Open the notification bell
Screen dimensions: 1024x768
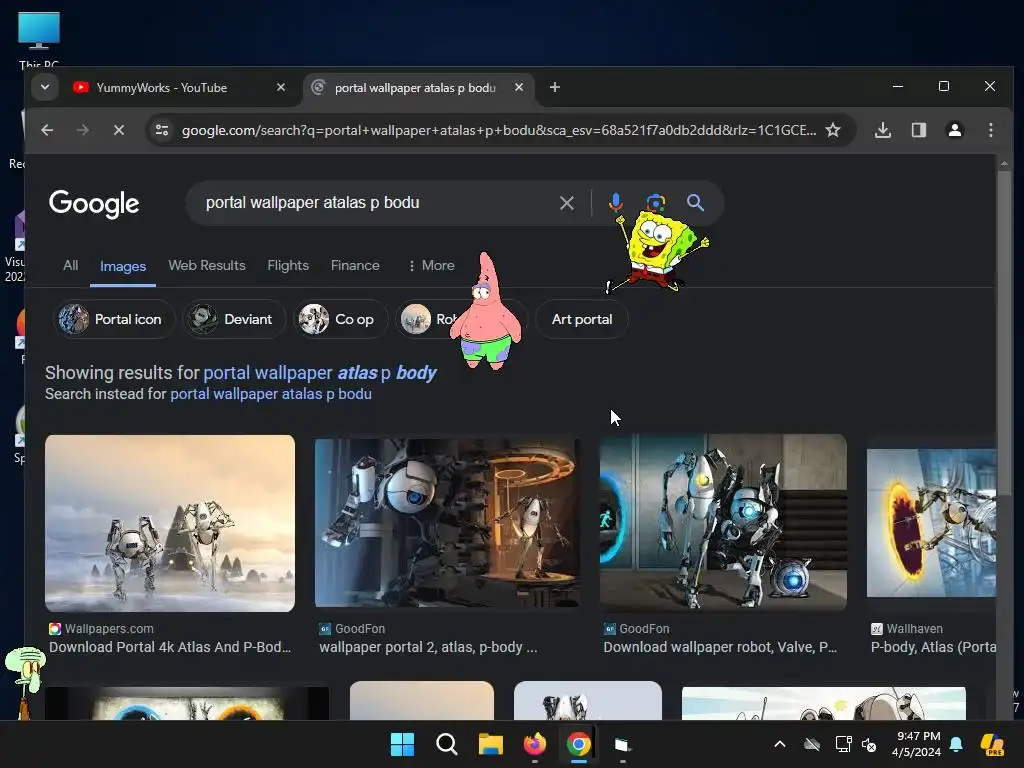(956, 744)
